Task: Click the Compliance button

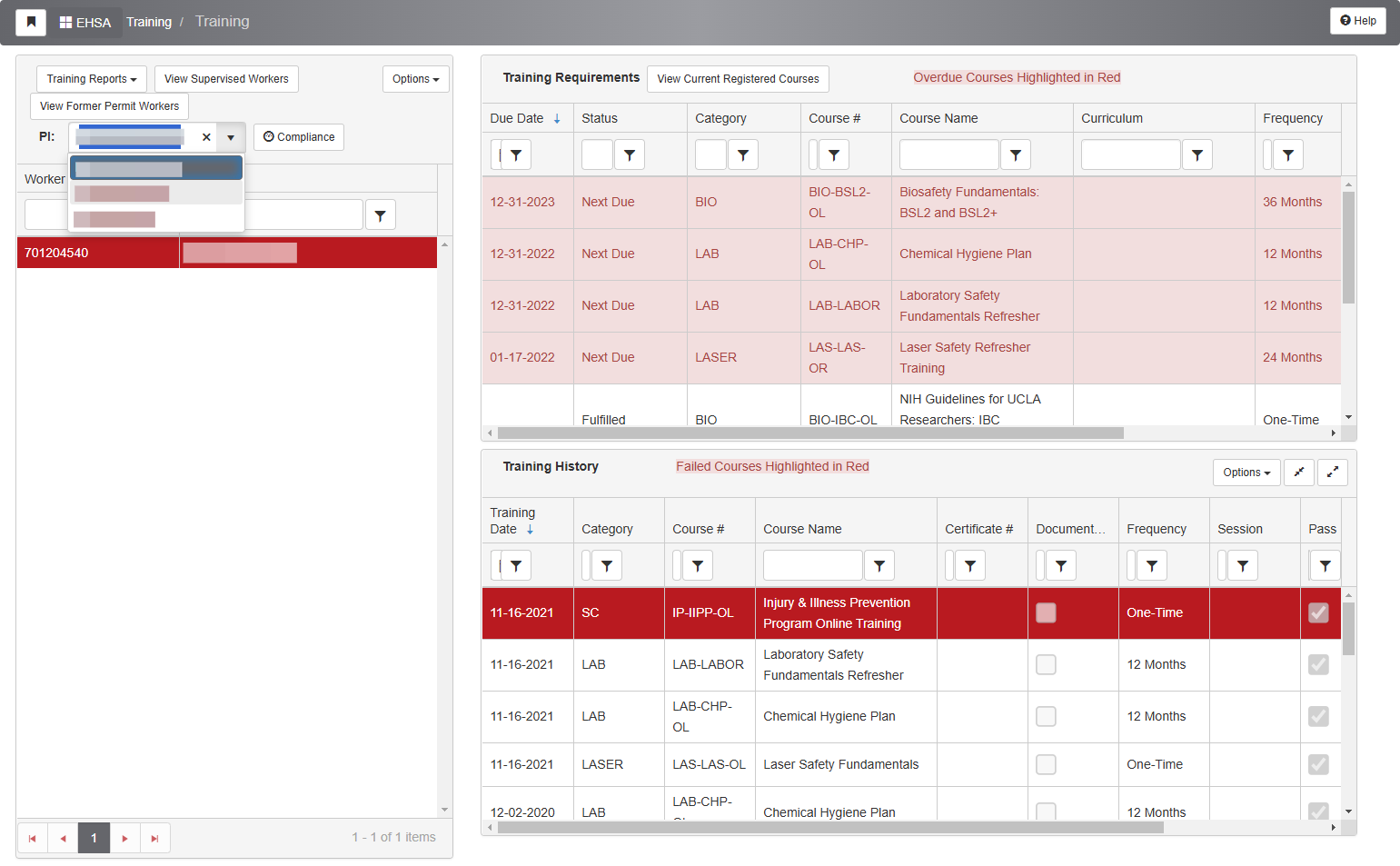Action: click(x=299, y=137)
